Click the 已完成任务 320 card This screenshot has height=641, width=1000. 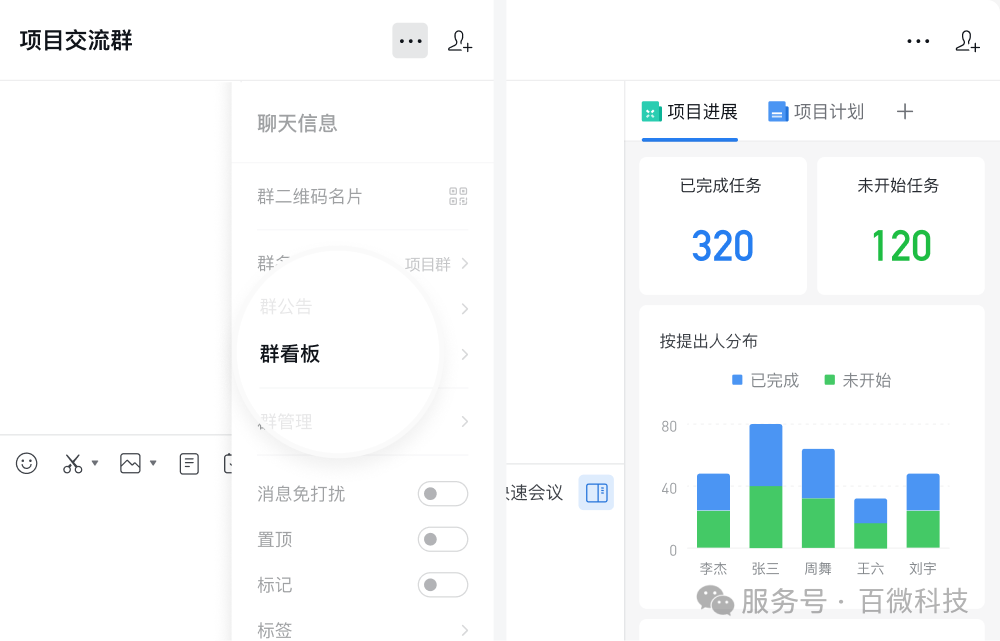722,225
